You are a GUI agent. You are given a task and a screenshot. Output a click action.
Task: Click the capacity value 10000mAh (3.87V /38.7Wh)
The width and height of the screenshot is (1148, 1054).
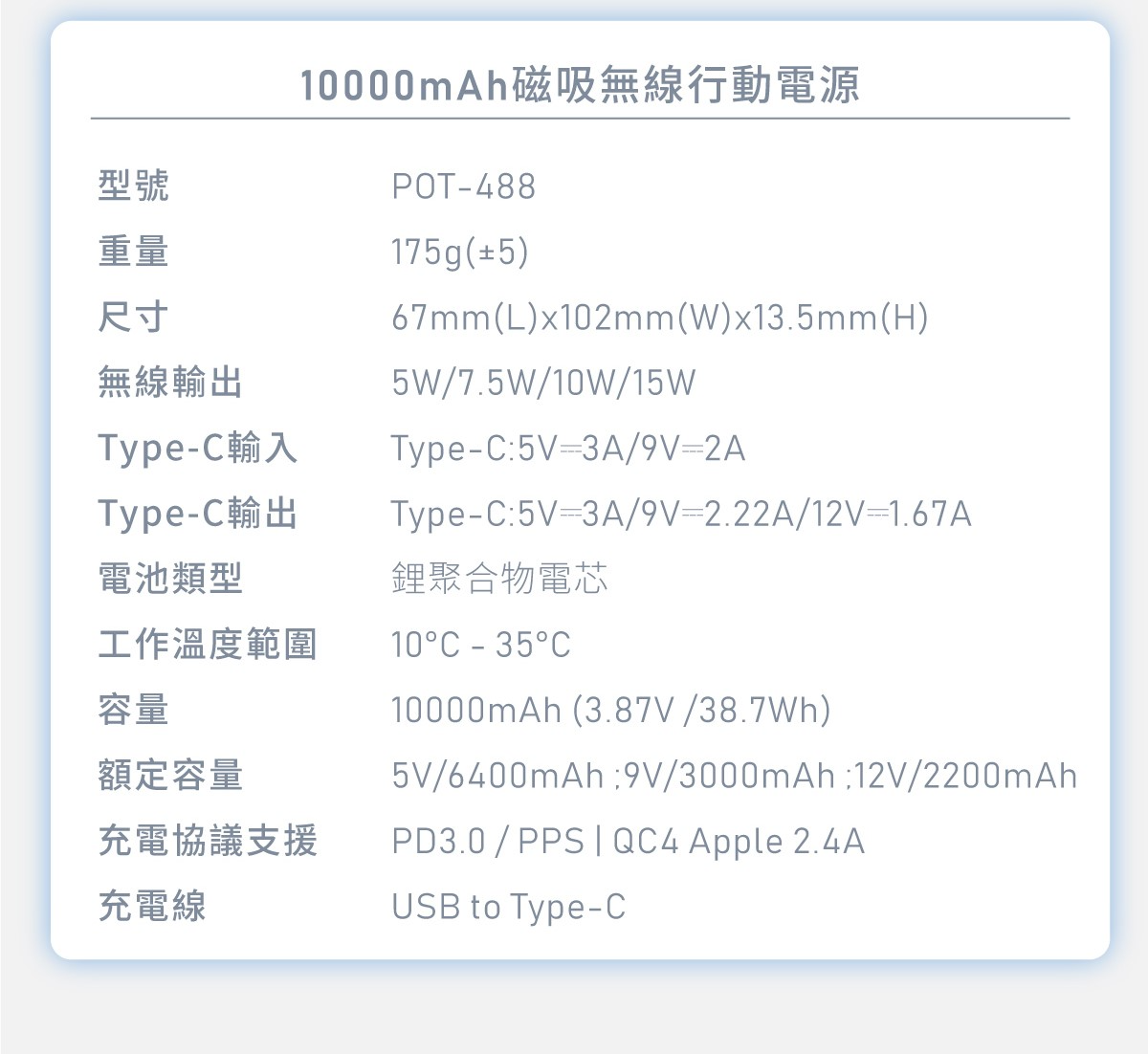coord(611,711)
